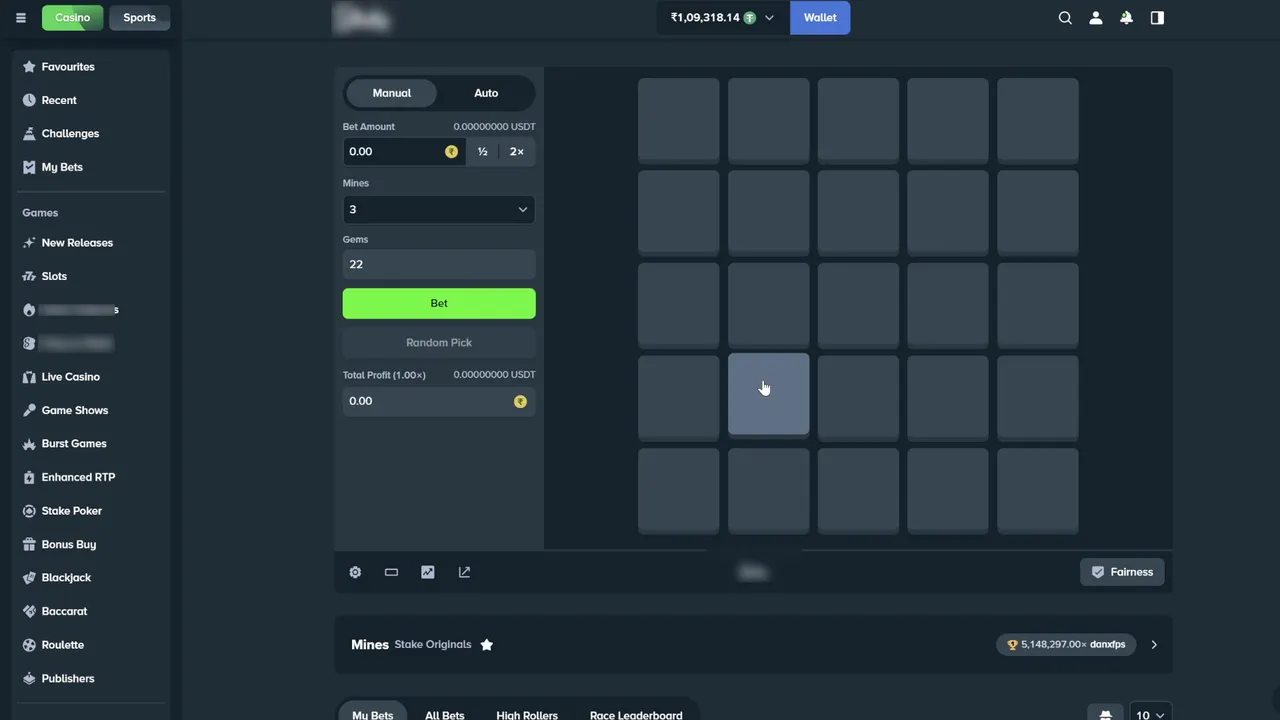Open the notifications bell icon
Image resolution: width=1280 pixels, height=720 pixels.
point(1126,18)
